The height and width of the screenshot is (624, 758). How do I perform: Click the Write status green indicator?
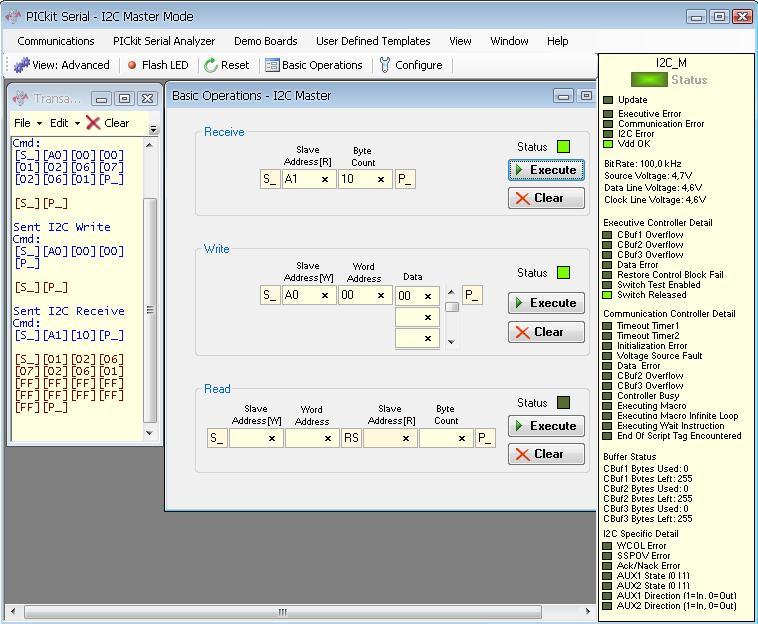click(x=564, y=273)
